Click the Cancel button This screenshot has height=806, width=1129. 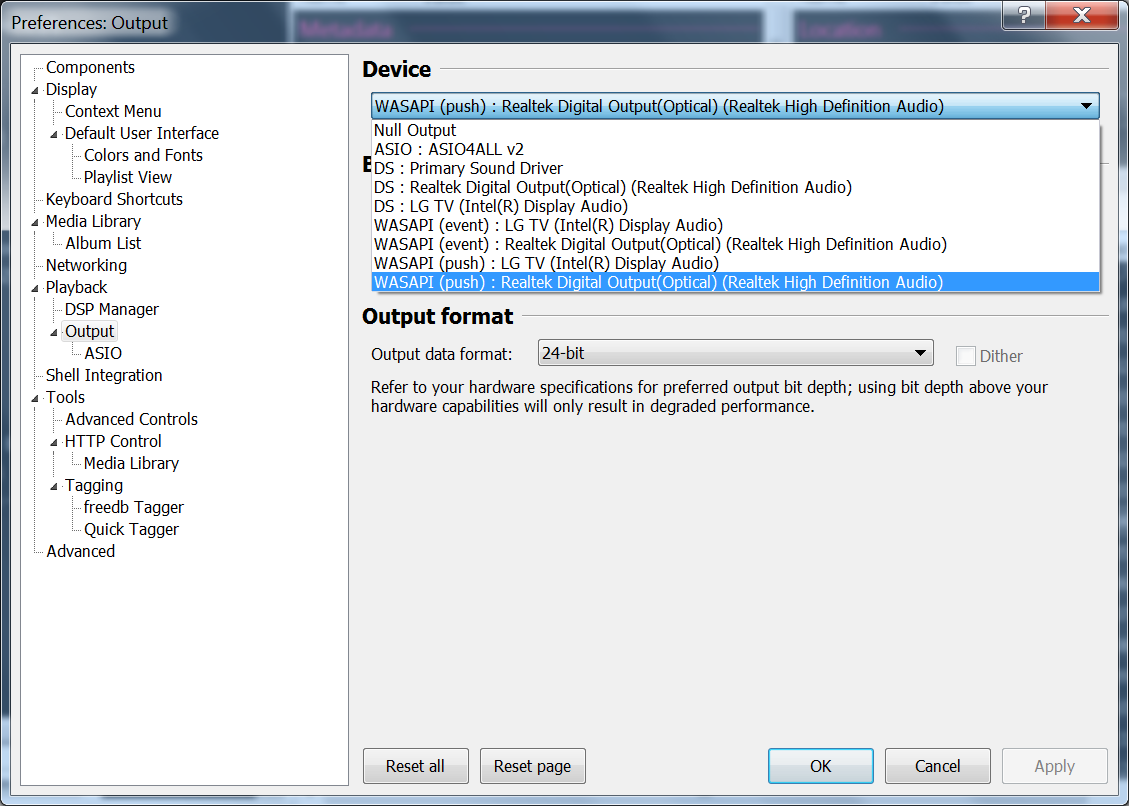(937, 766)
